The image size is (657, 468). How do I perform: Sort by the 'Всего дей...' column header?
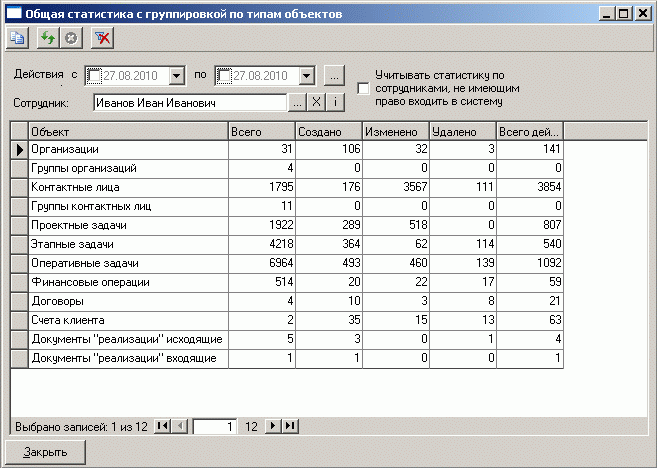[530, 132]
